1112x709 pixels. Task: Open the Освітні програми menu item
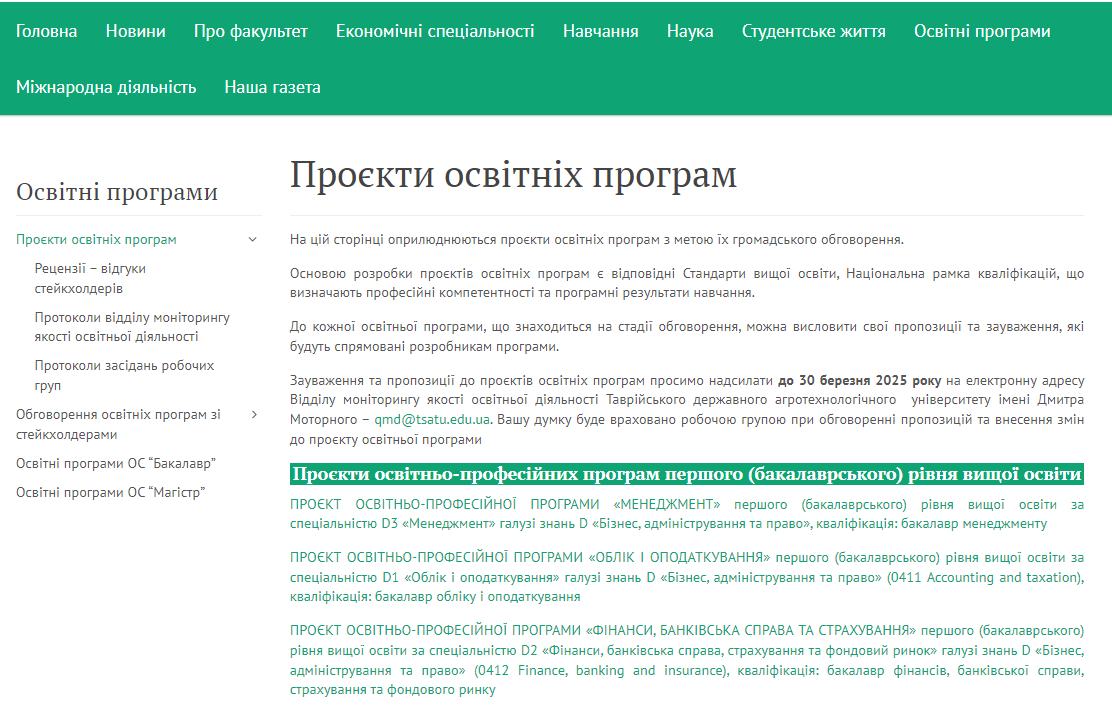981,31
